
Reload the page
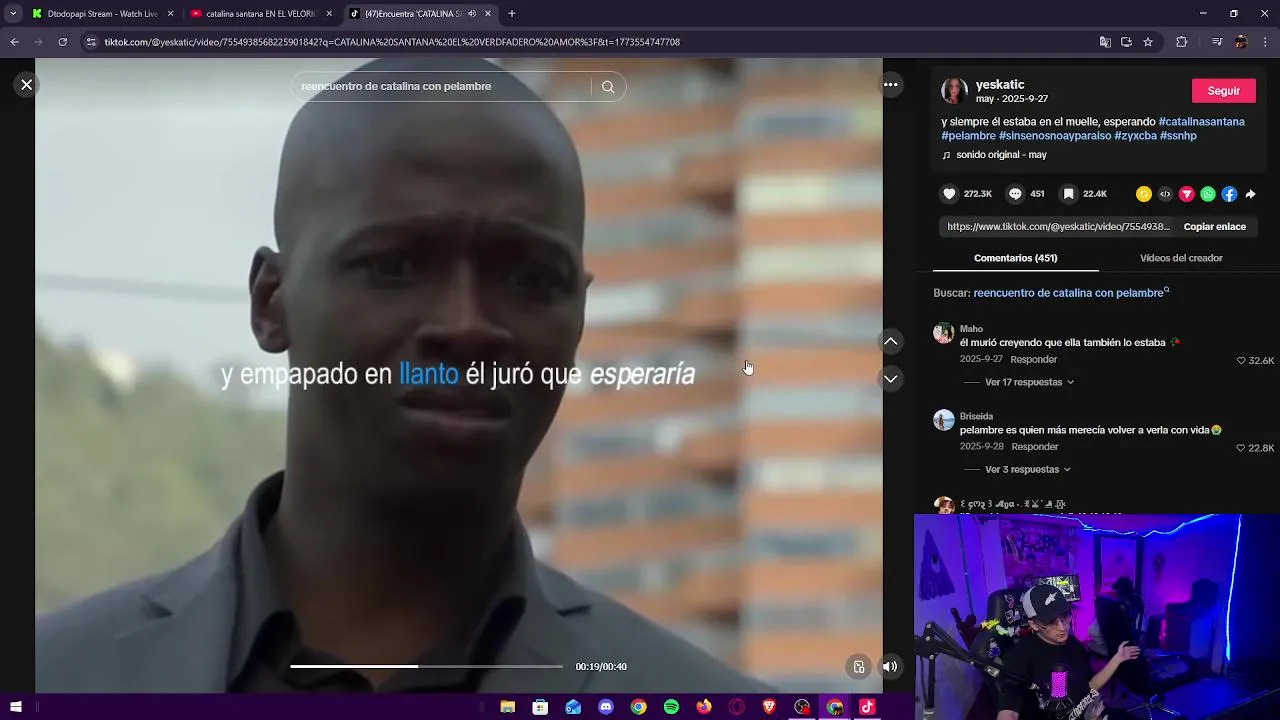pos(62,42)
